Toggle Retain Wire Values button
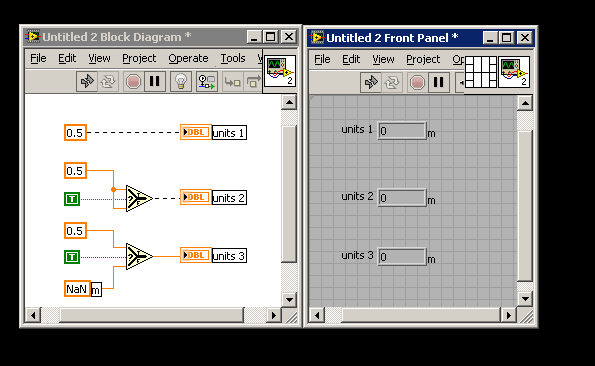Viewport: 595px width, 366px height. click(x=207, y=81)
